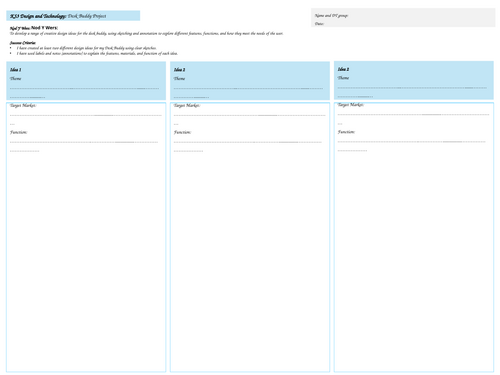The height and width of the screenshot is (375, 500).
Task: Click 'Function:' in the right-hand column
Action: [346, 132]
